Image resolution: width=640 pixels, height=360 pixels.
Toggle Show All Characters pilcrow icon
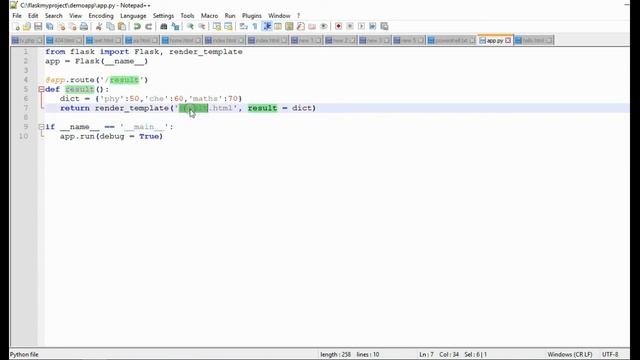click(255, 27)
